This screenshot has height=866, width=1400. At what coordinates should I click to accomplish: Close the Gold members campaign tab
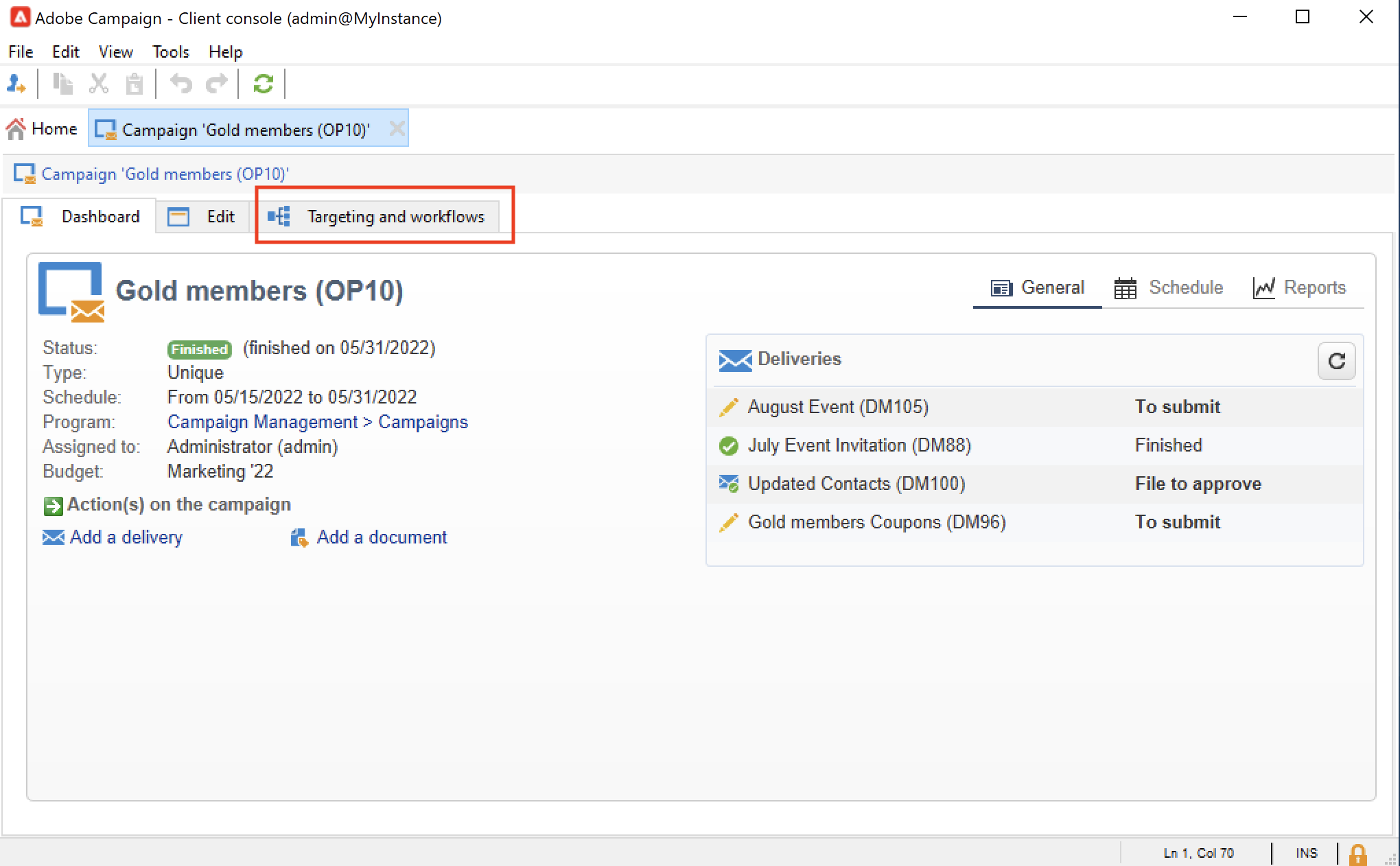pyautogui.click(x=397, y=129)
